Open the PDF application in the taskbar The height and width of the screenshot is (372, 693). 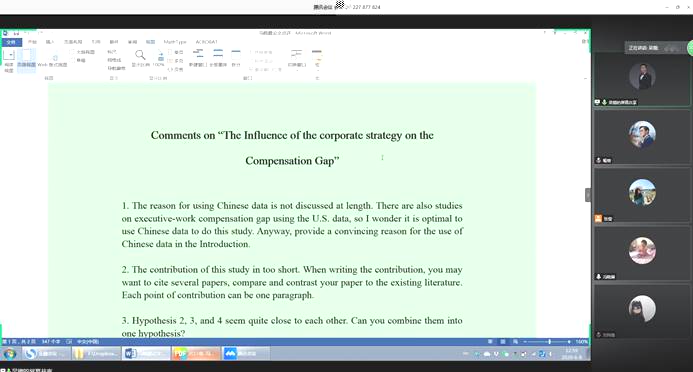click(195, 353)
